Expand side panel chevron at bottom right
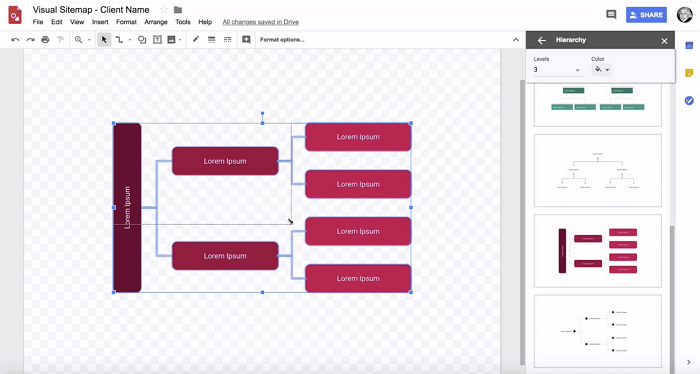Screen dimensions: 700x374 tap(688, 362)
